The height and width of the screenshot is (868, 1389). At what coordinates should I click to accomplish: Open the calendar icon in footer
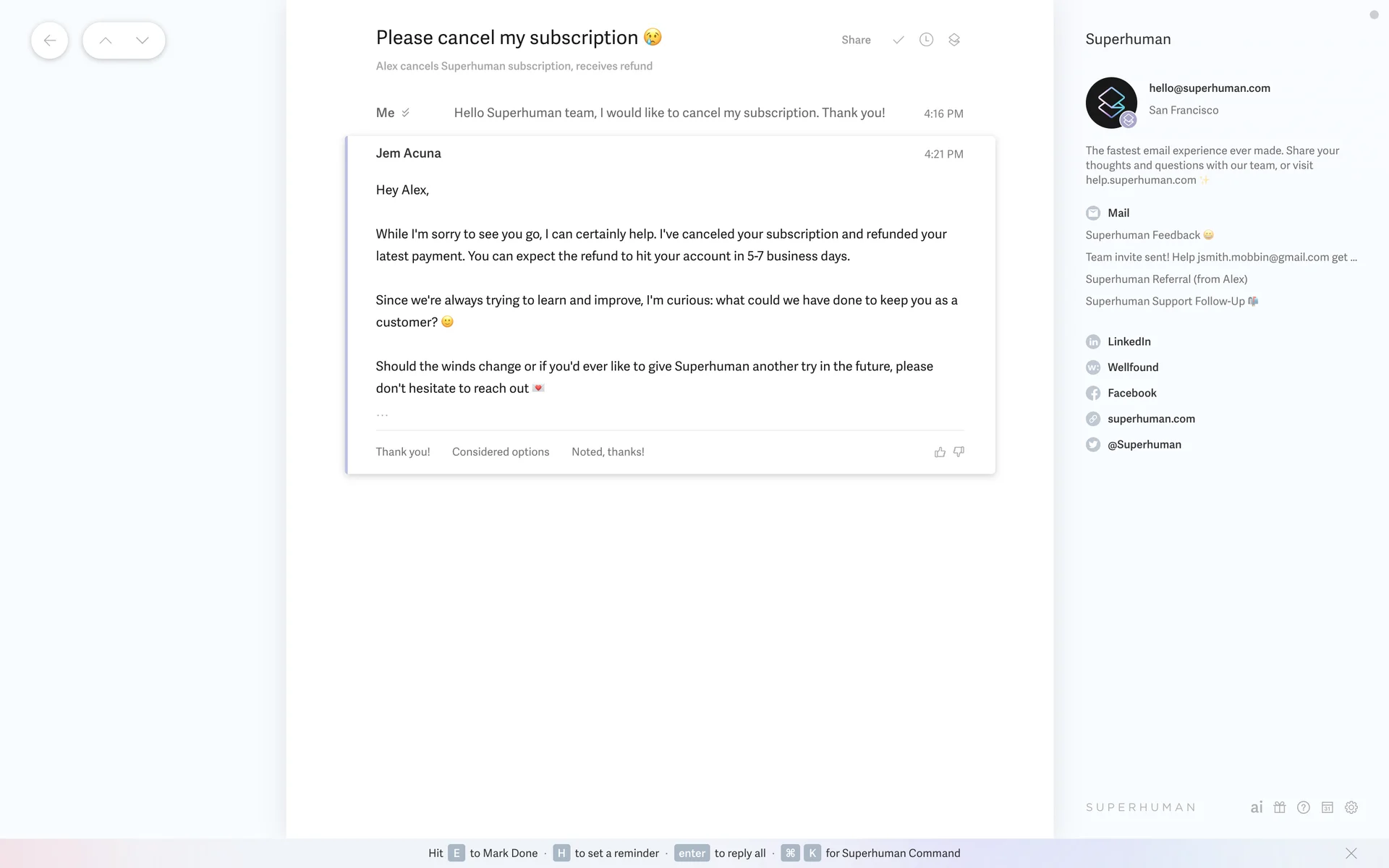click(x=1328, y=807)
